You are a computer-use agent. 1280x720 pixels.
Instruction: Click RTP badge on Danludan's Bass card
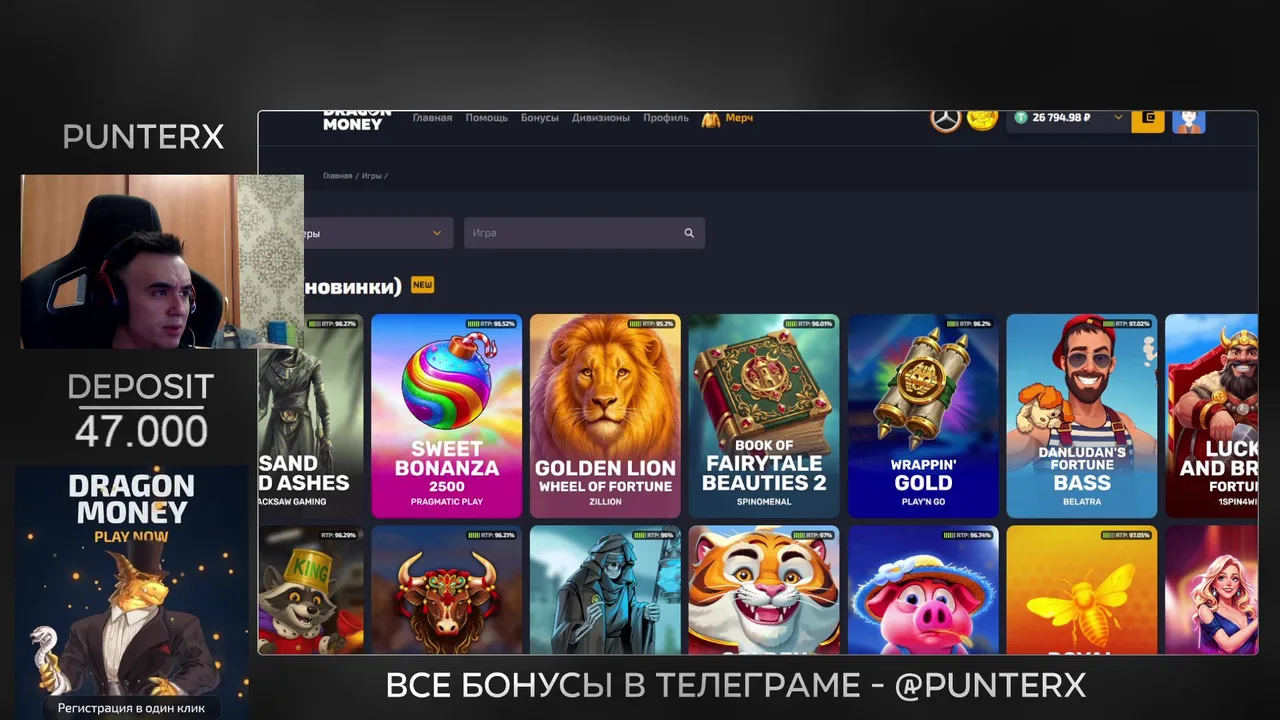click(x=1126, y=324)
